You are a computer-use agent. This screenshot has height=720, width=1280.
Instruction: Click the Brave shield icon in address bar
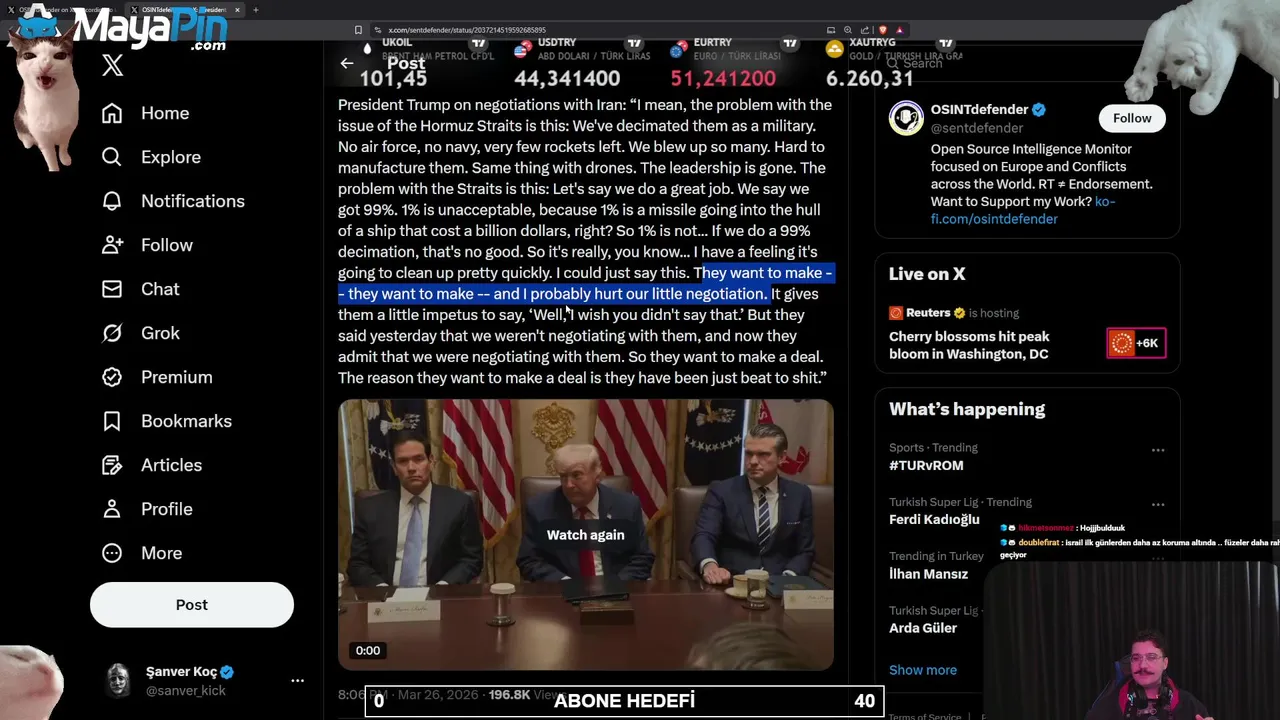tap(884, 30)
